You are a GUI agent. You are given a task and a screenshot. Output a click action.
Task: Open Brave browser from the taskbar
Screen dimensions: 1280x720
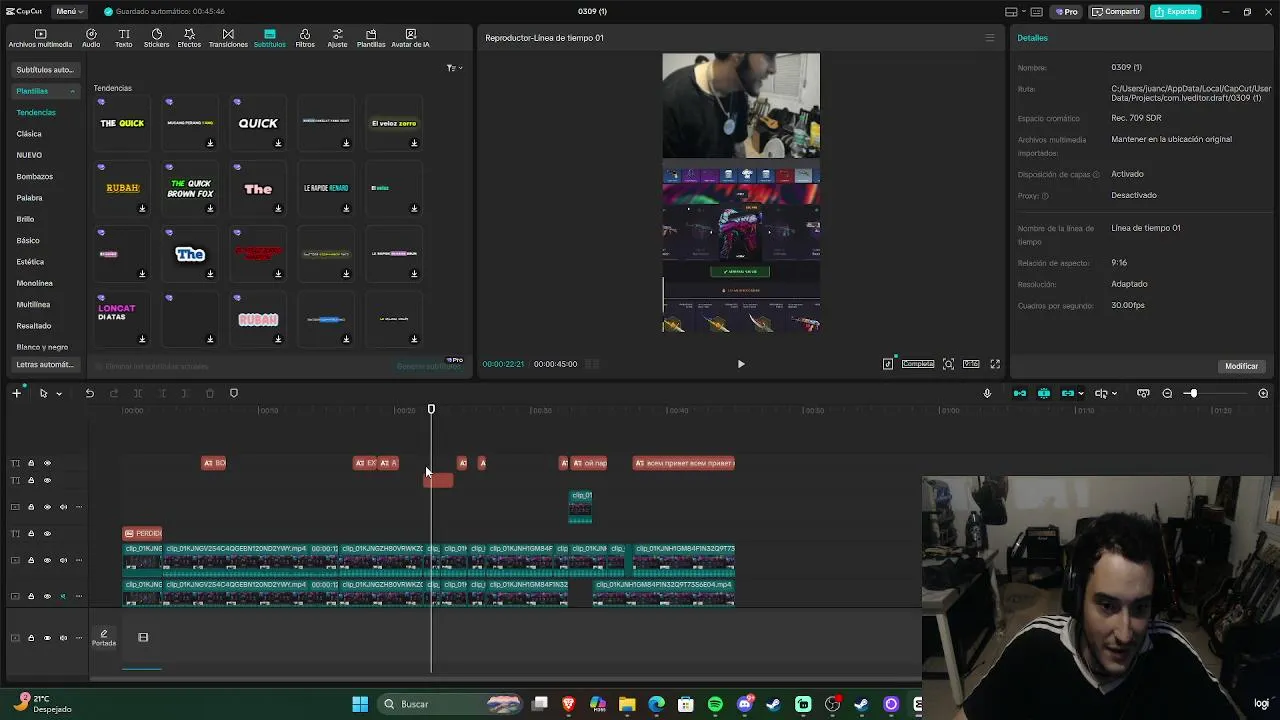(569, 704)
